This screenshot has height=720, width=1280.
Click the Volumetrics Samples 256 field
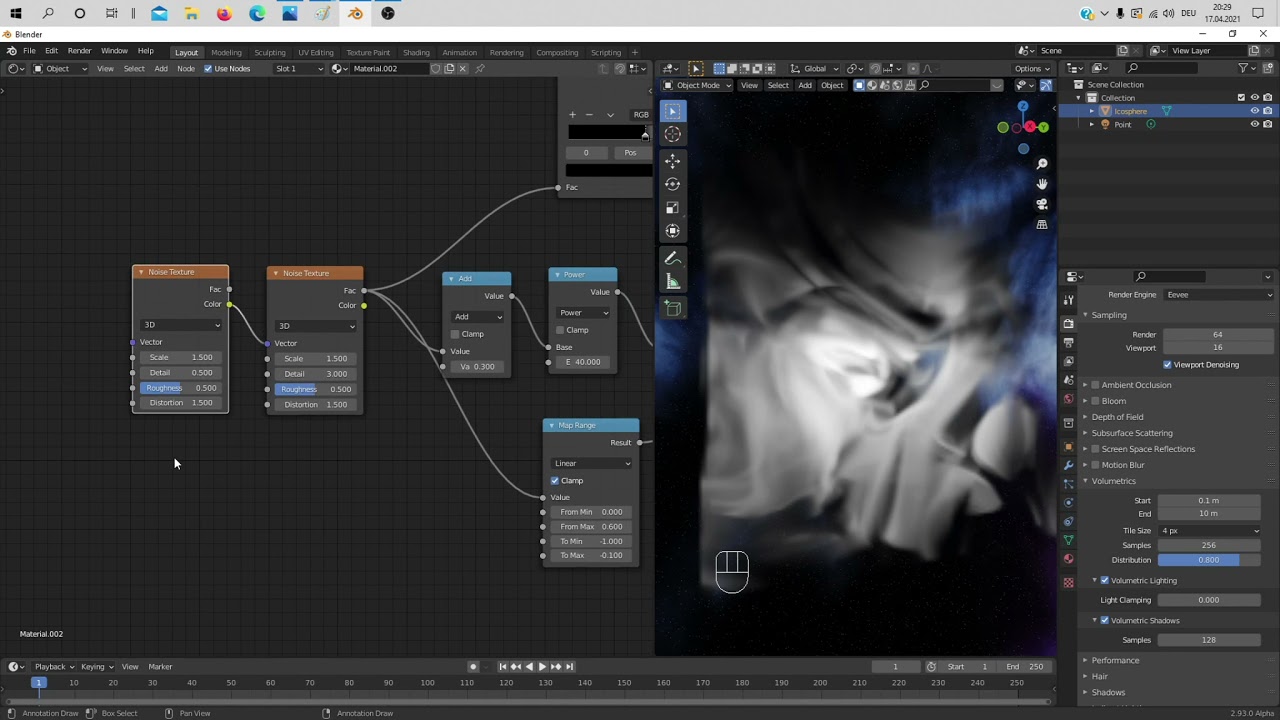click(1208, 546)
